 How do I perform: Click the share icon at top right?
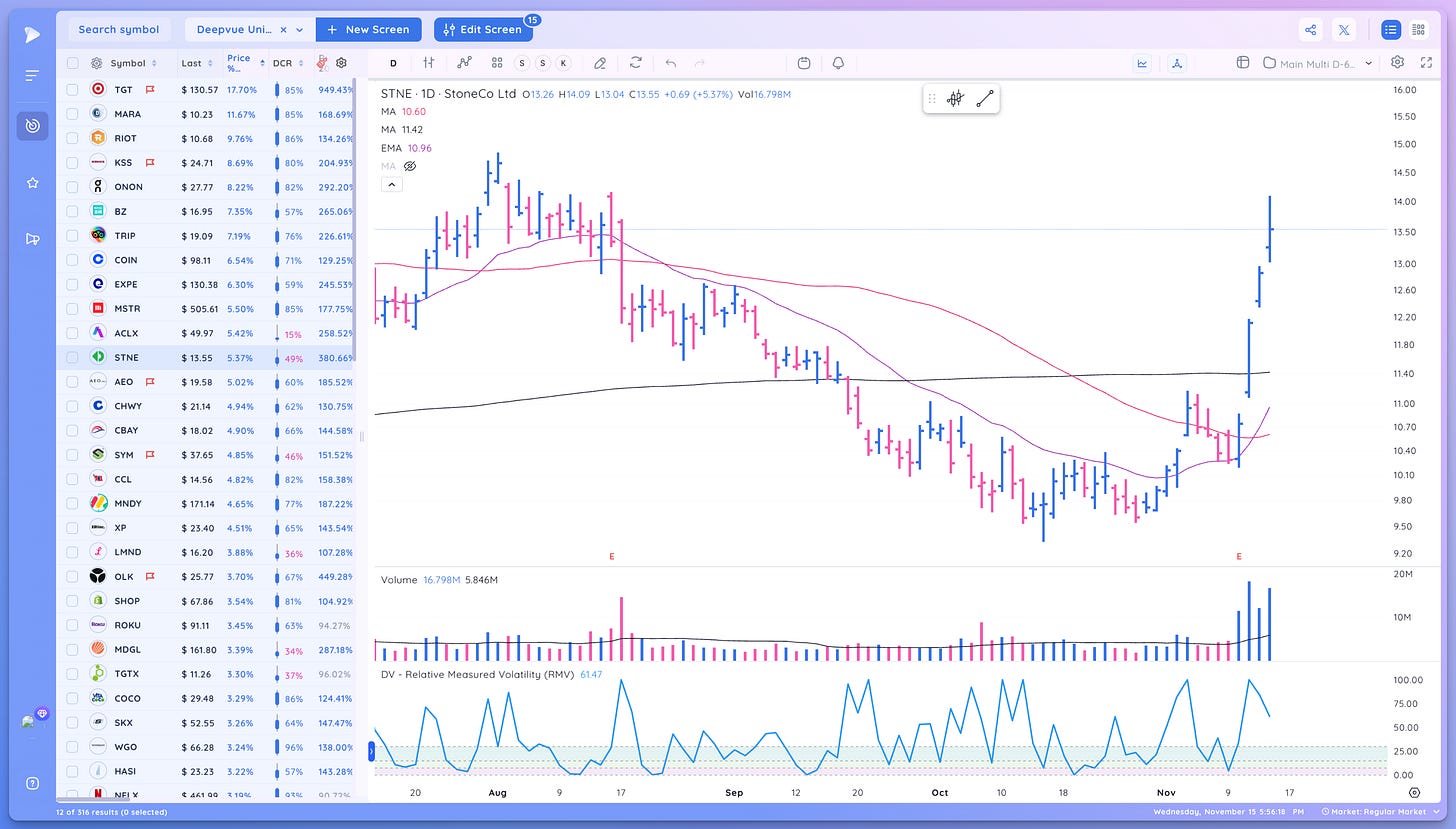coord(1311,30)
